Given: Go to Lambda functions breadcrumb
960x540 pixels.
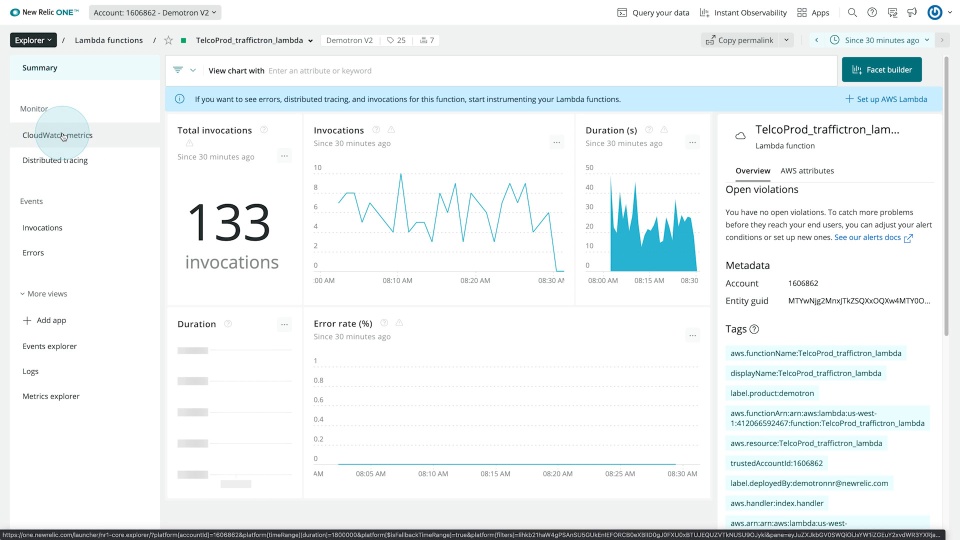Looking at the screenshot, I should 109,40.
